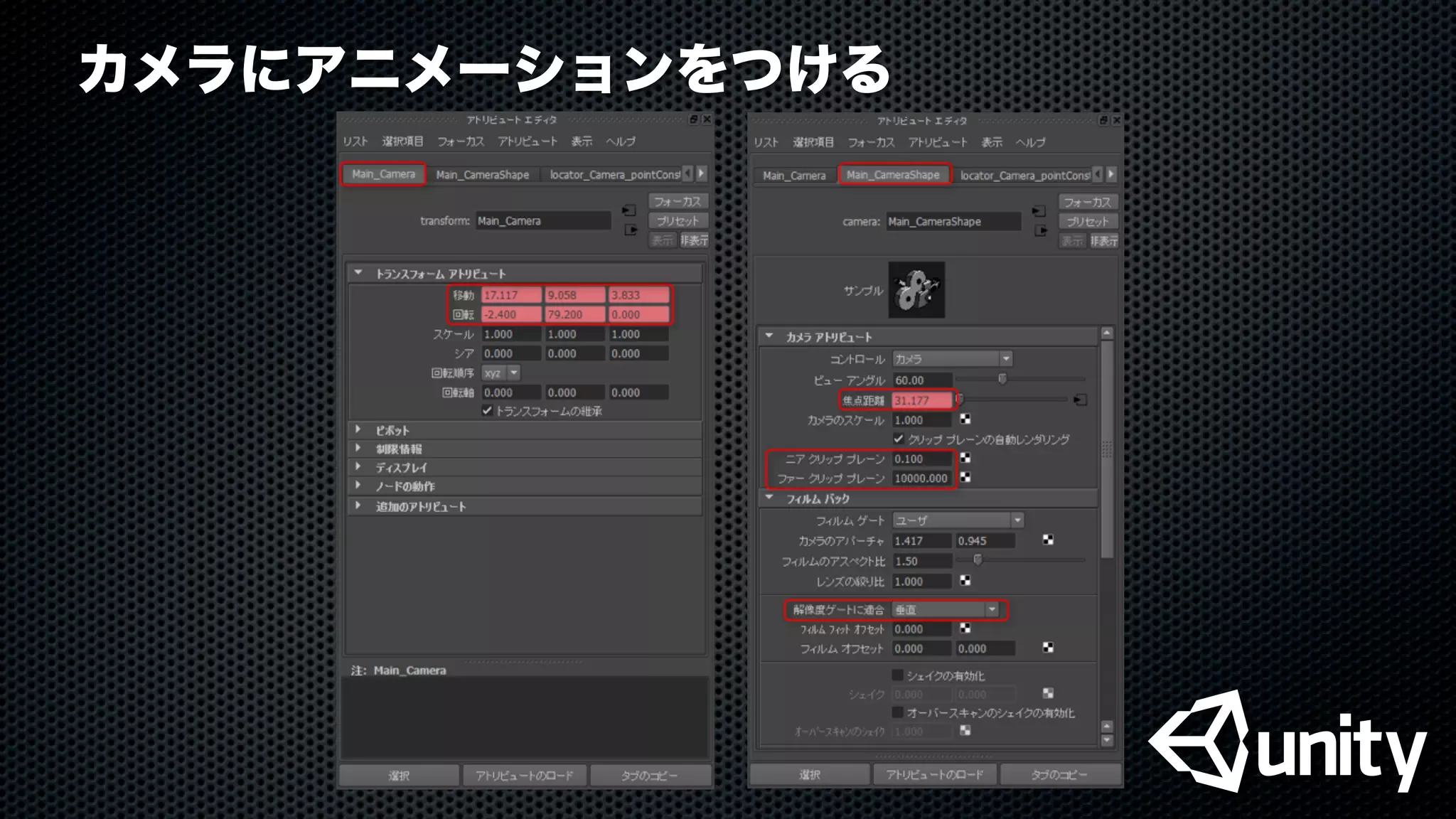Screen dimensions: 1456x819
Task: Undock the left Attribute Editor panel
Action: [694, 119]
